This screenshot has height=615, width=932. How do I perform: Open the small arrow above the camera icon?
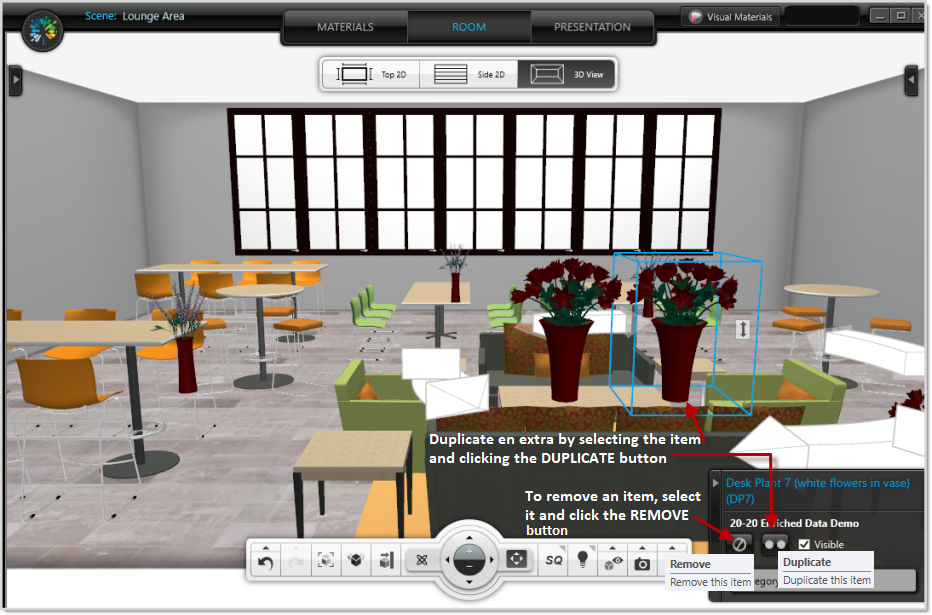point(642,548)
